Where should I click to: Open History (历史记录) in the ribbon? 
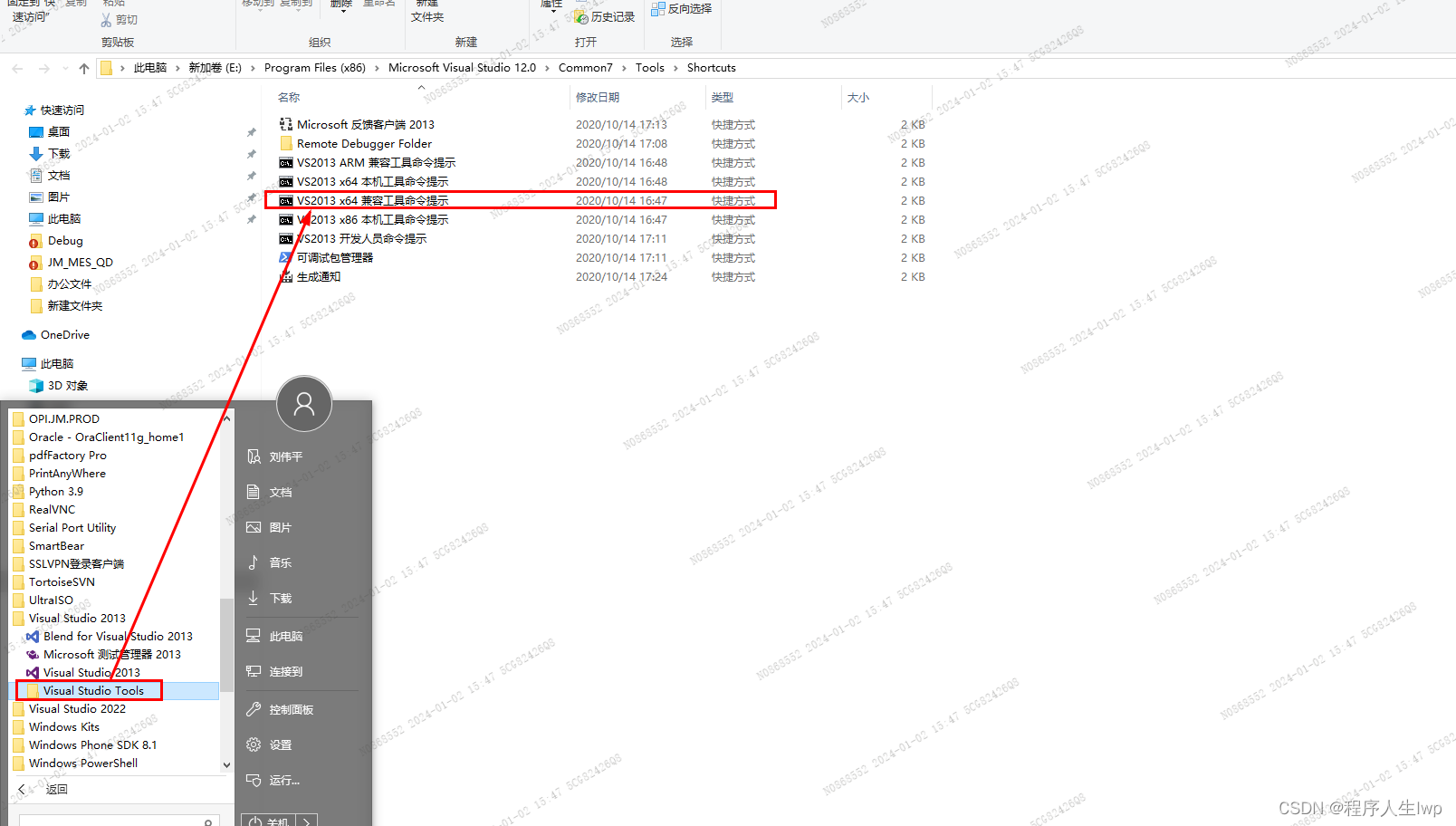605,16
